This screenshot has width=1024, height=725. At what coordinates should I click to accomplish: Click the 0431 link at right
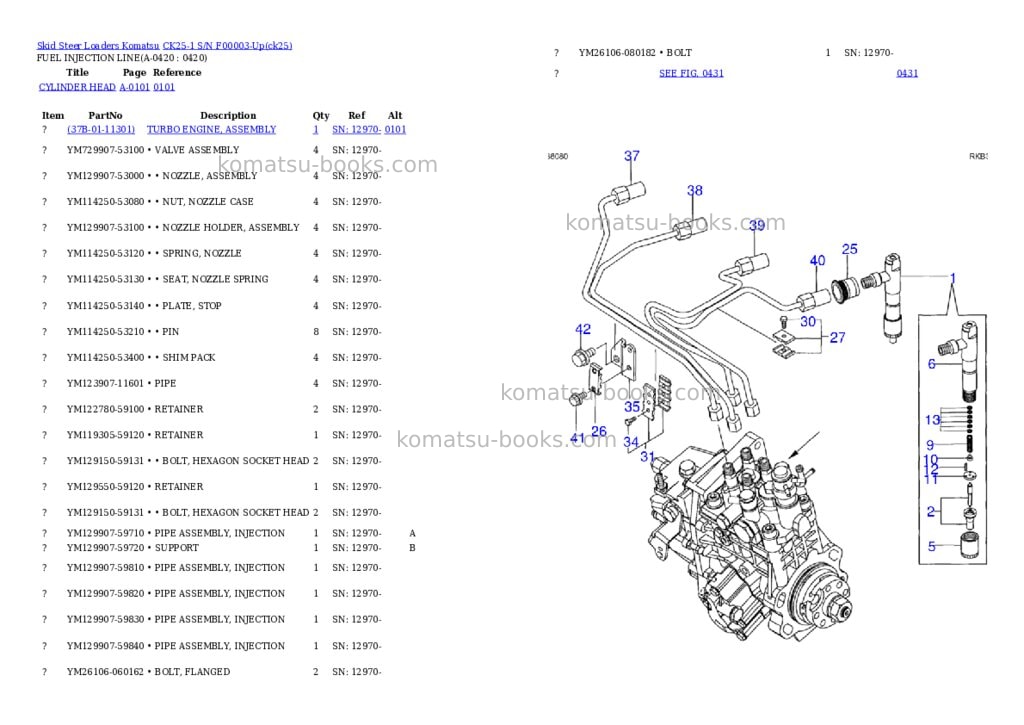point(907,73)
